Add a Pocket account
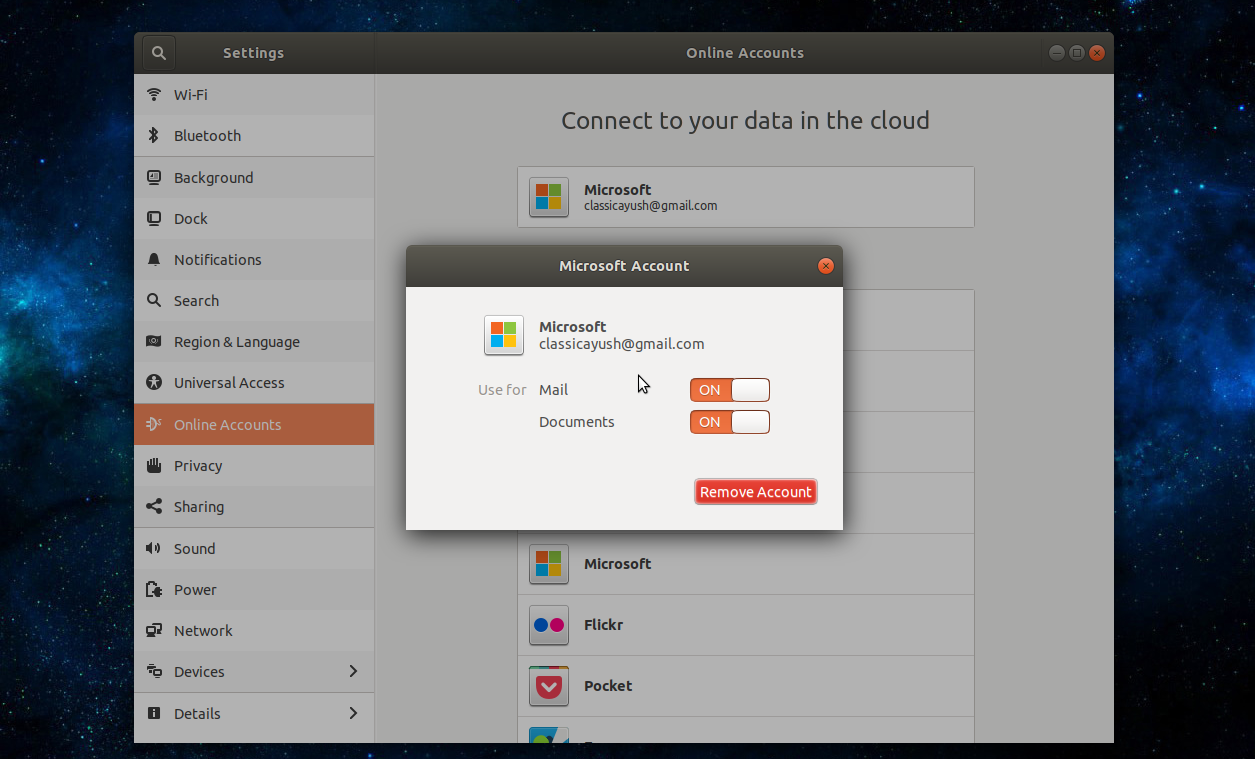Viewport: 1255px width, 759px height. point(746,686)
